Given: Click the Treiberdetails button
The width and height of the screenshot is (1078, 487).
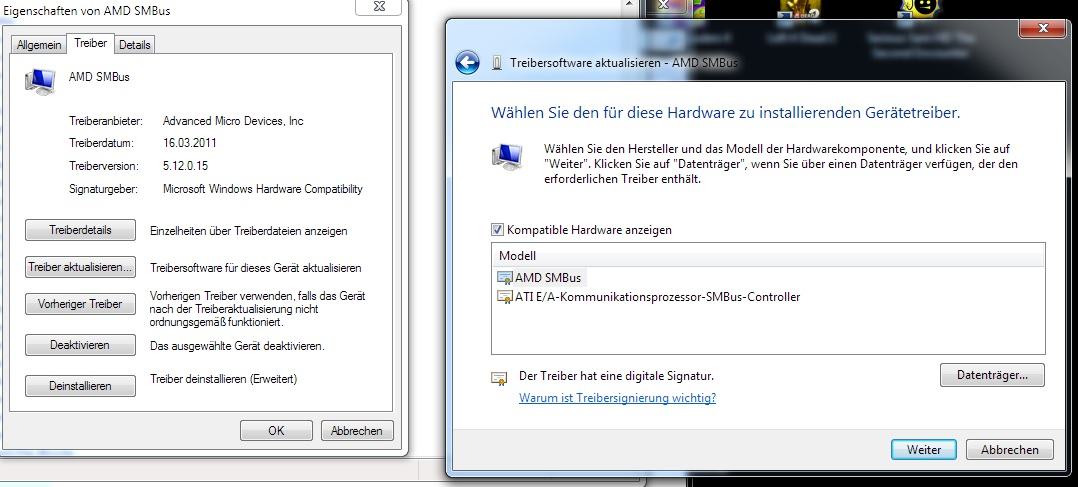Looking at the screenshot, I should (80, 230).
